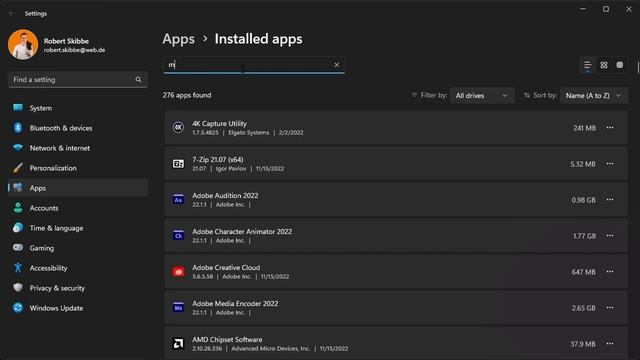The width and height of the screenshot is (640, 360).
Task: Open more options for Adobe Audition 2022
Action: (x=610, y=200)
